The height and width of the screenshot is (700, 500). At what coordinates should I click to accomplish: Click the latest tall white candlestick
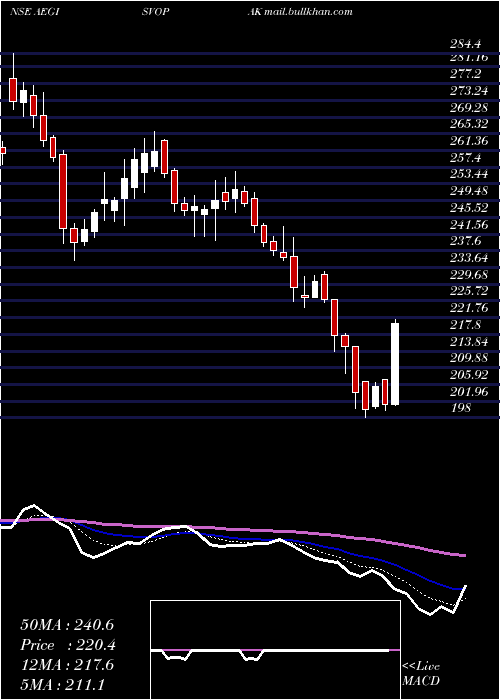(x=395, y=363)
